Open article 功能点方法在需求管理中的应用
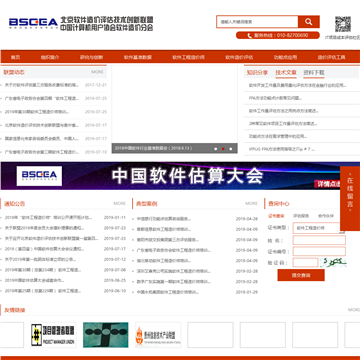Image resolution: width=360 pixels, height=360 pixels. click(278, 136)
